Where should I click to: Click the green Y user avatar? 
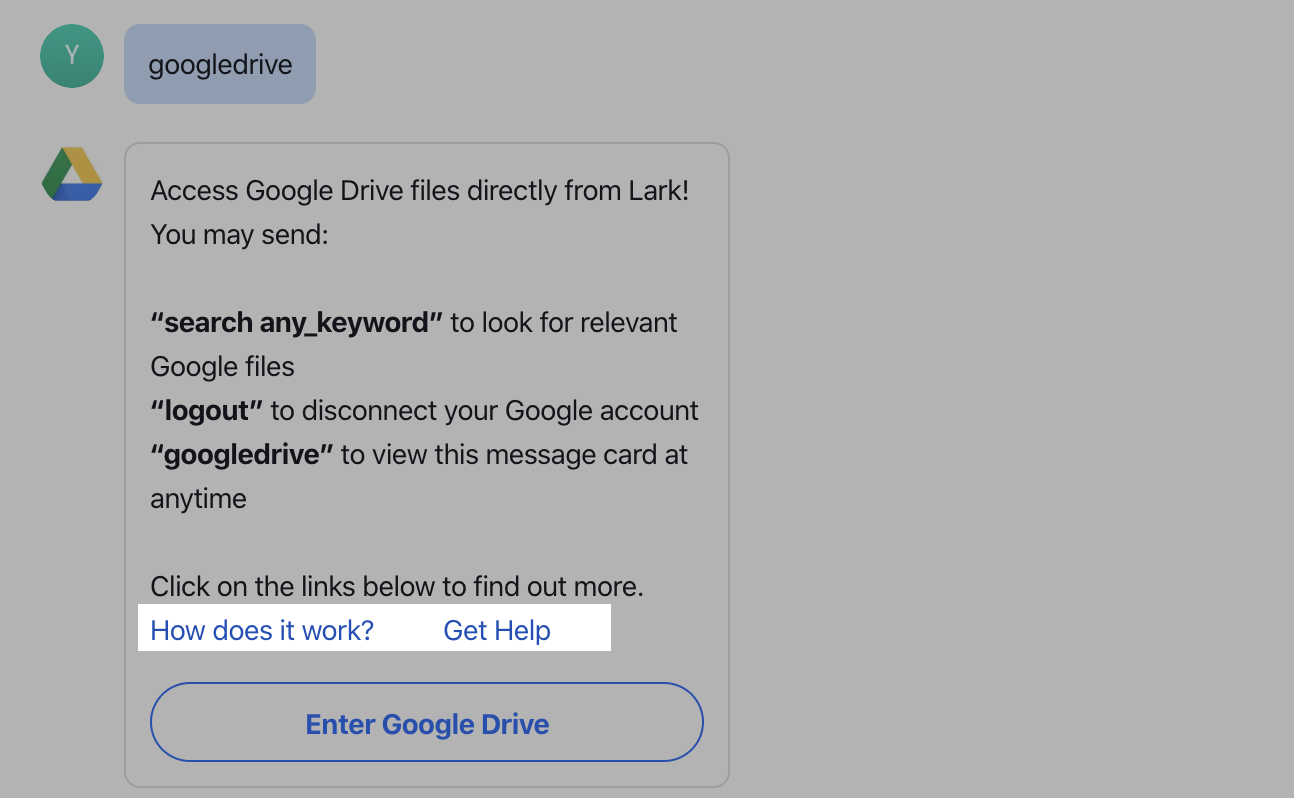tap(72, 56)
